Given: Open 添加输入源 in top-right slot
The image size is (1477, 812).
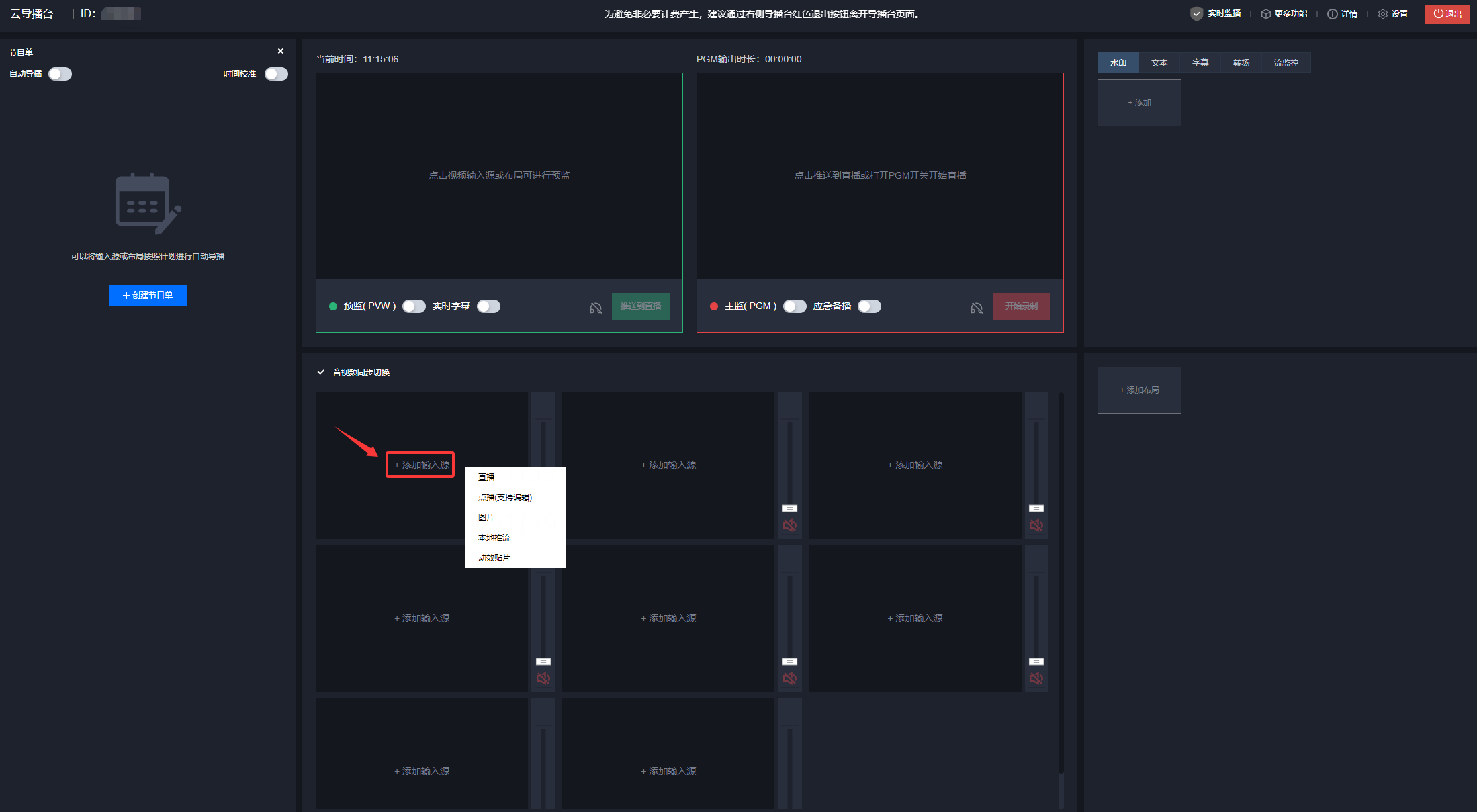Looking at the screenshot, I should (x=915, y=465).
